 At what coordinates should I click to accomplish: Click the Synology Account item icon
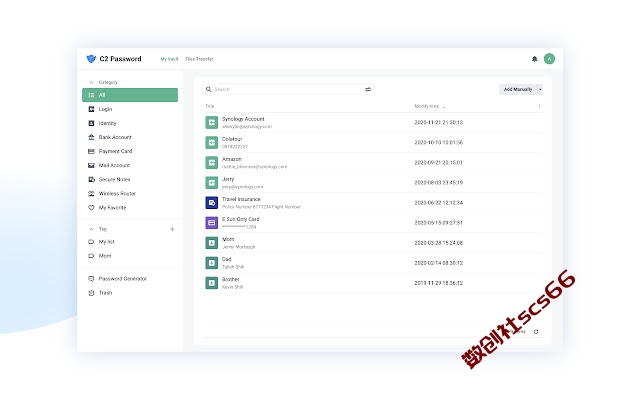[211, 122]
